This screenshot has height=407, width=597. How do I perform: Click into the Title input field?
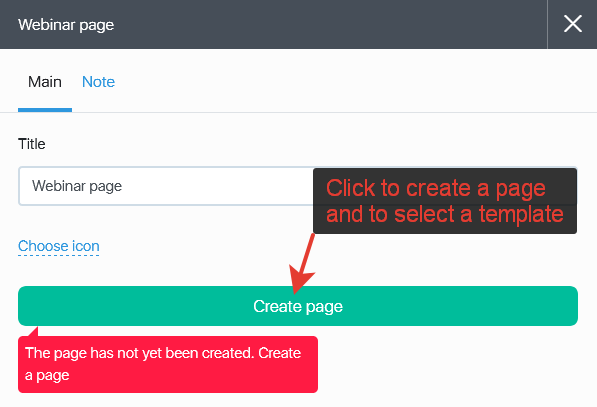(166, 186)
